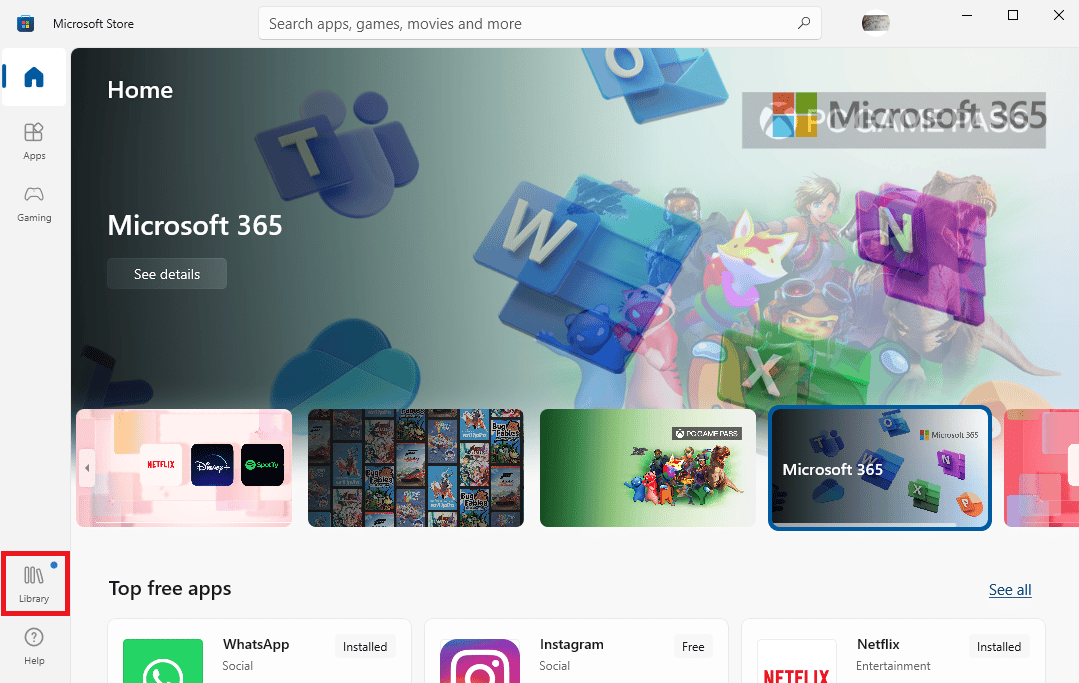
Task: Open the Home section in sidebar
Action: (x=34, y=77)
